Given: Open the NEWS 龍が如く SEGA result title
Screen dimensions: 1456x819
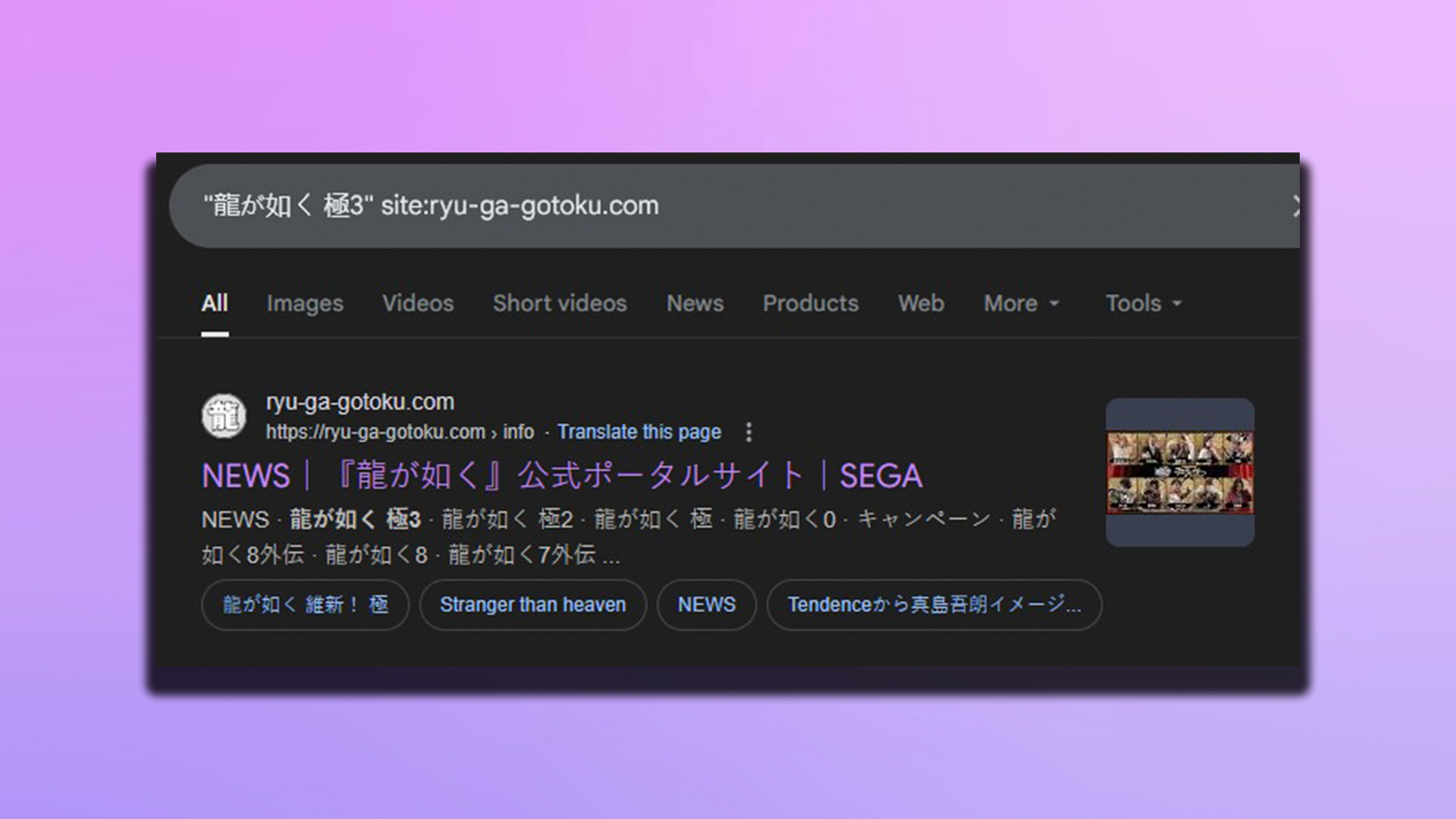Looking at the screenshot, I should [x=561, y=476].
